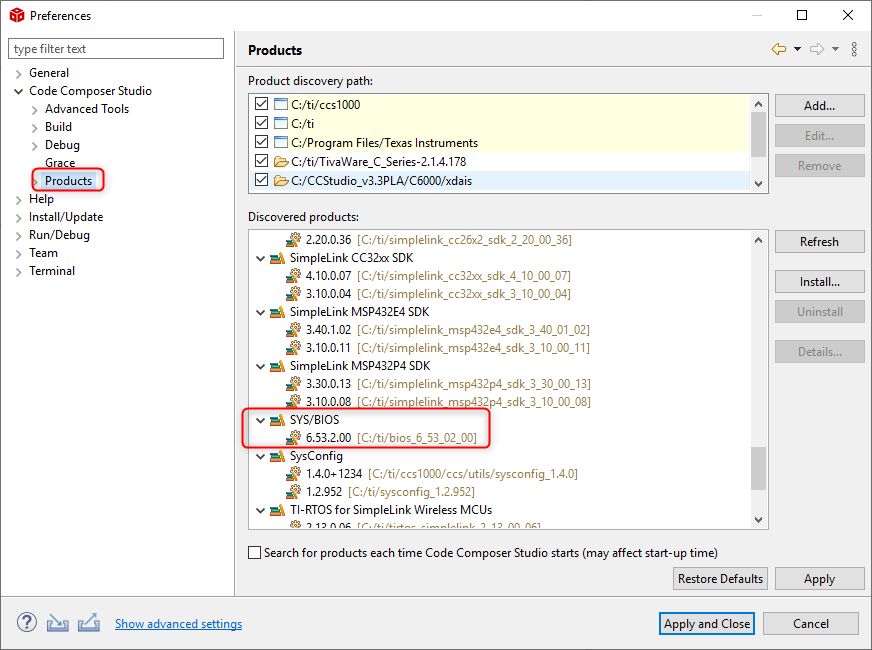This screenshot has width=872, height=650.
Task: Click the back arrow in Products header
Action: click(781, 48)
